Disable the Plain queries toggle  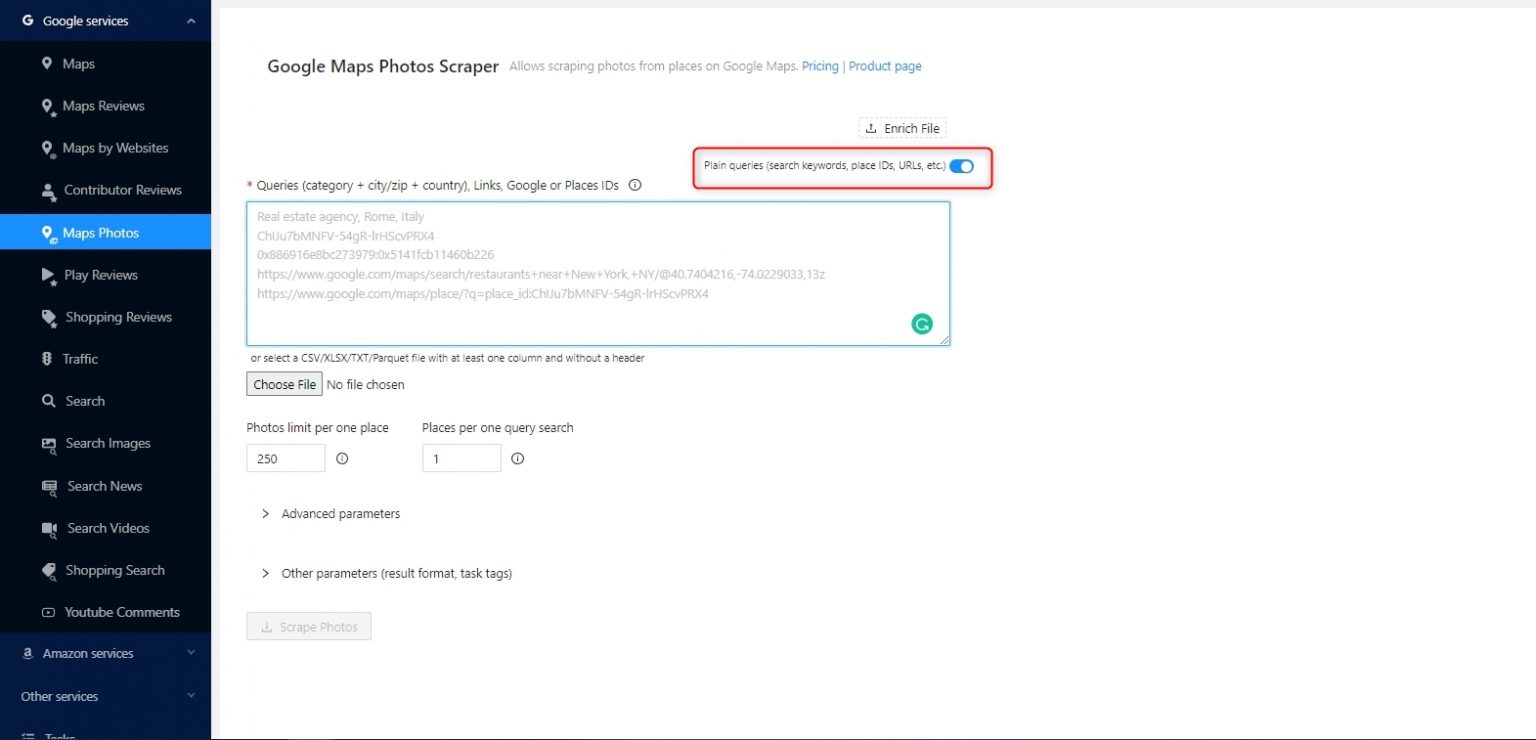[961, 166]
